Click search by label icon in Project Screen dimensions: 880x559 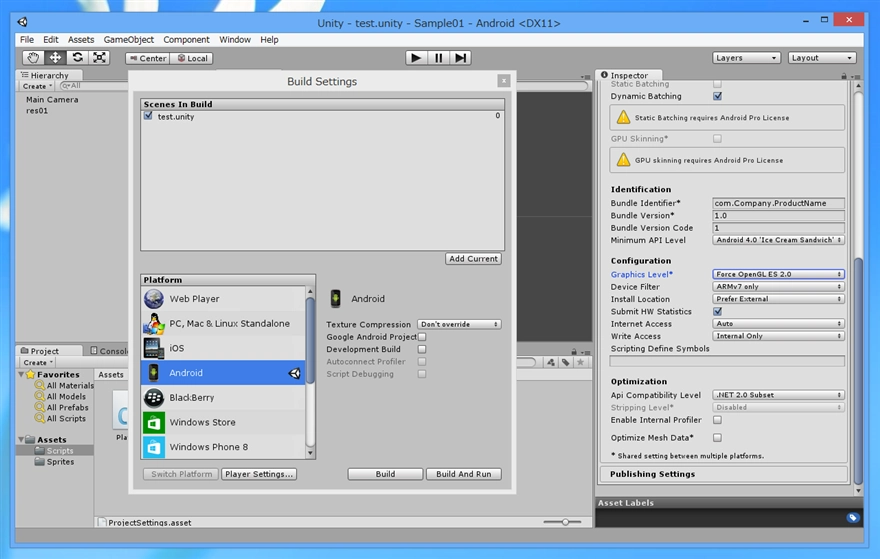(566, 363)
